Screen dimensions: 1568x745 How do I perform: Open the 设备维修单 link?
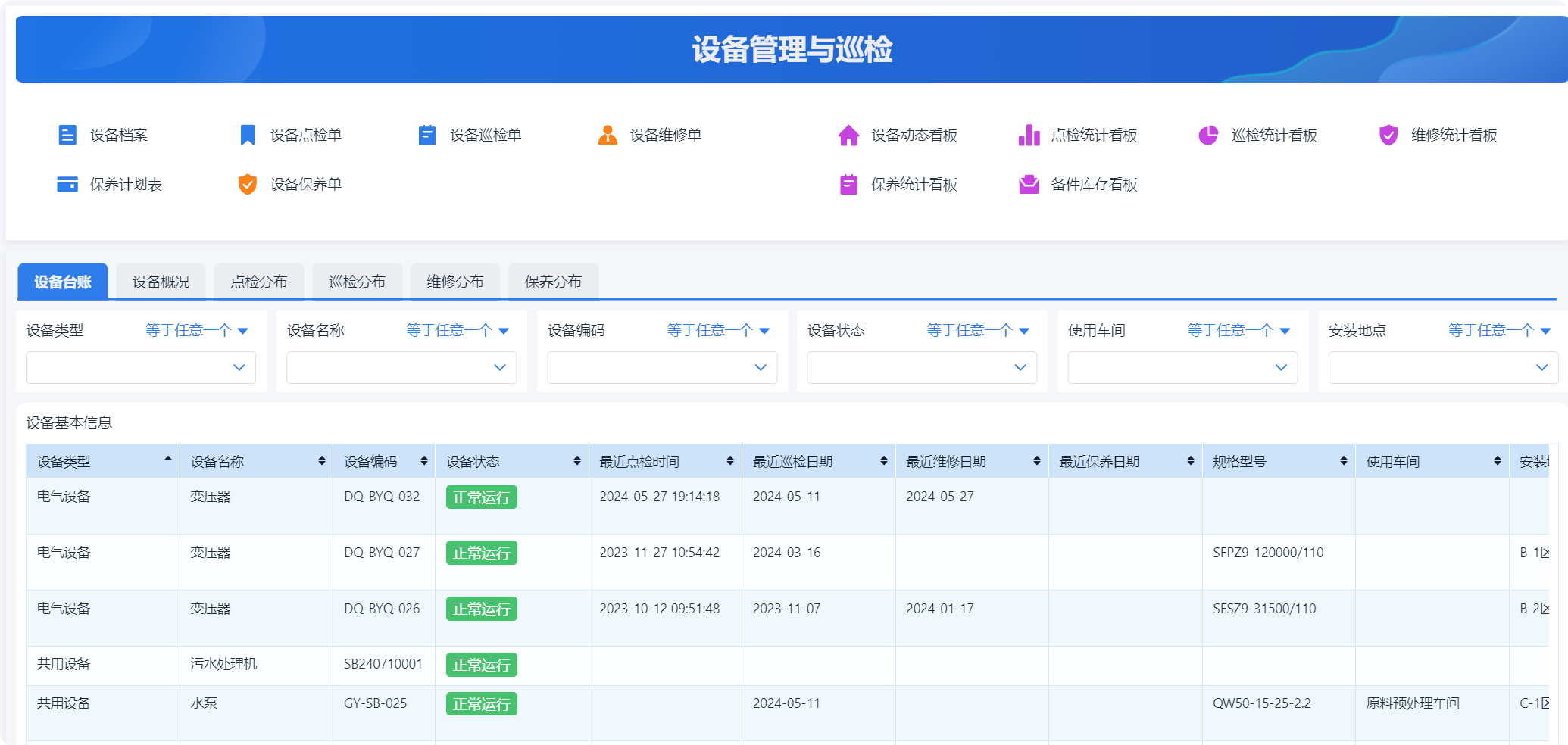666,135
